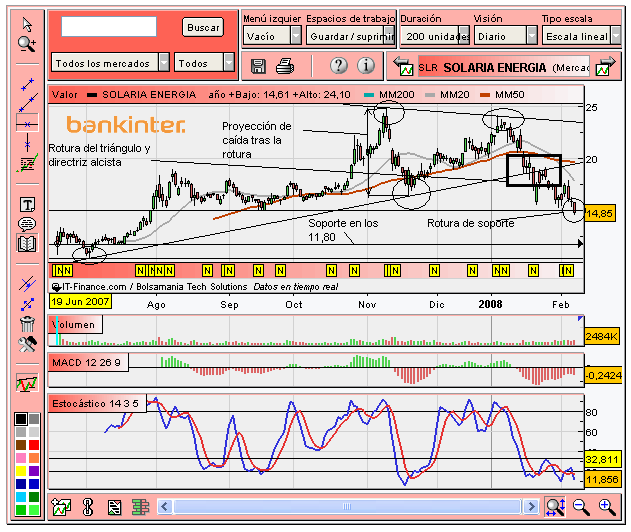Go to next security with right arrow chart icon

click(606, 66)
